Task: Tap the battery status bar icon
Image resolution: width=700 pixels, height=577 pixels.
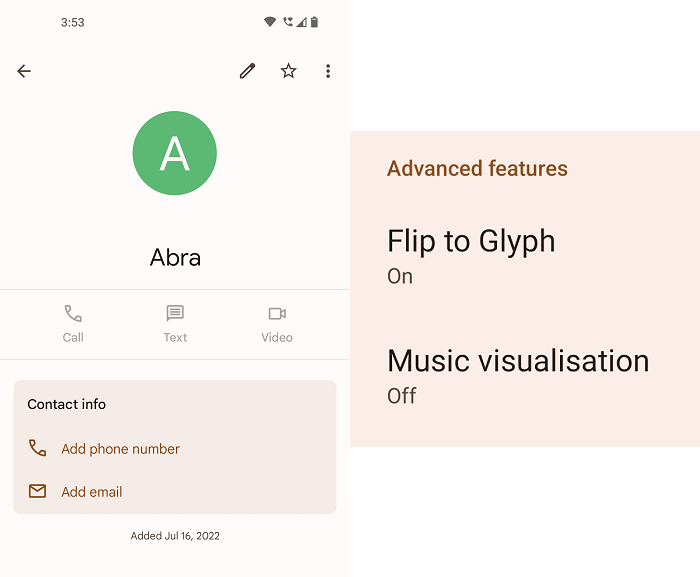Action: point(314,22)
